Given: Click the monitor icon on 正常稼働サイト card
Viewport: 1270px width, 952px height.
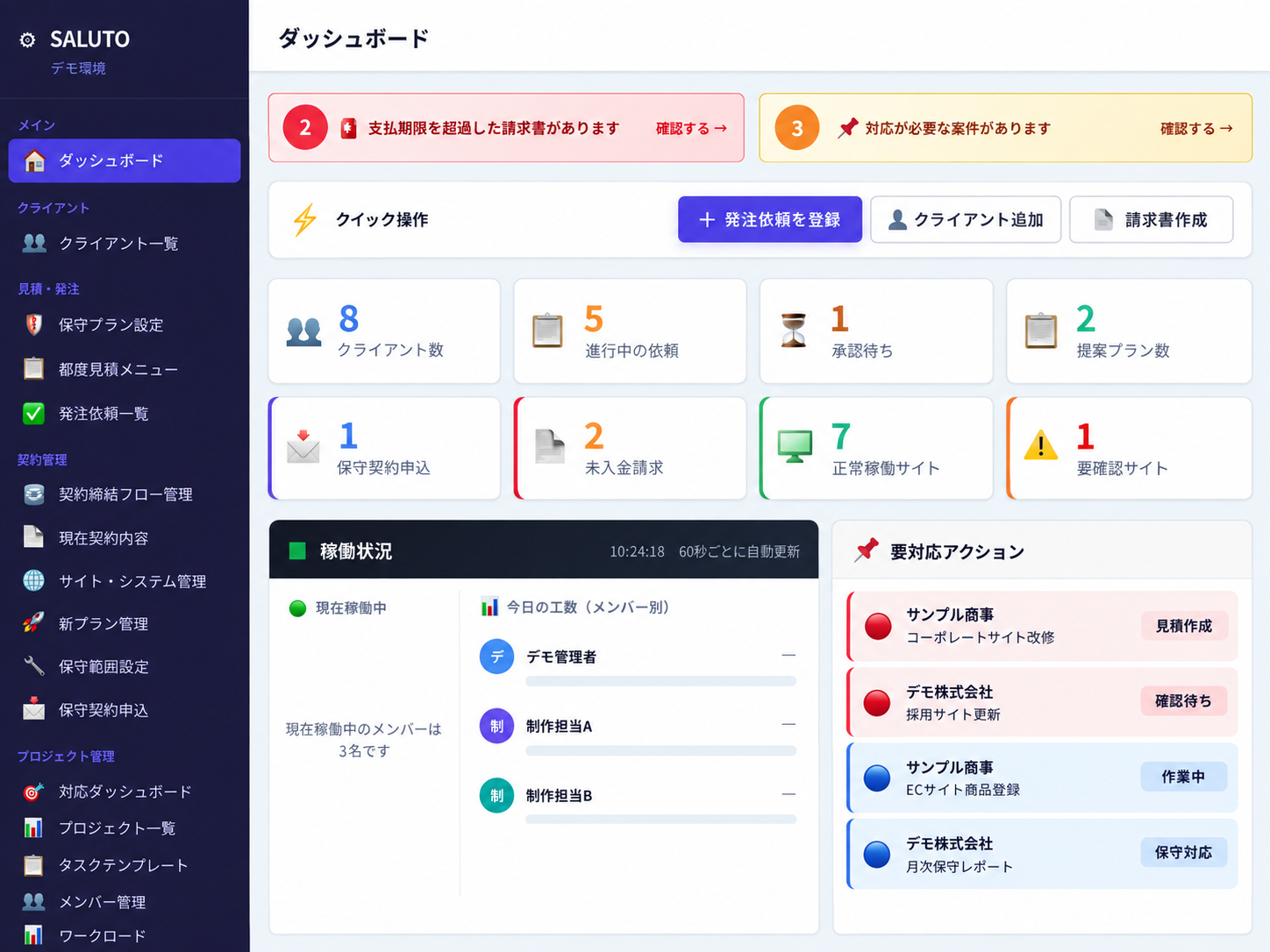Looking at the screenshot, I should 795,446.
